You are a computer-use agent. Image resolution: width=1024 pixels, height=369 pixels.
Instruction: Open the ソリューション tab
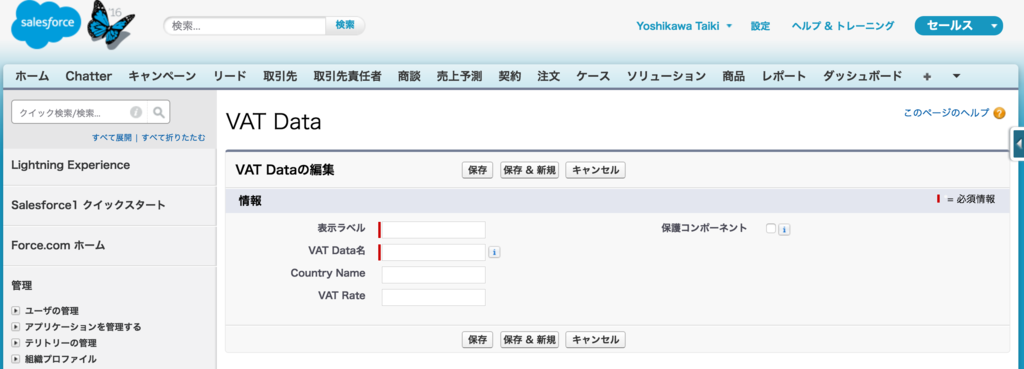pyautogui.click(x=667, y=76)
